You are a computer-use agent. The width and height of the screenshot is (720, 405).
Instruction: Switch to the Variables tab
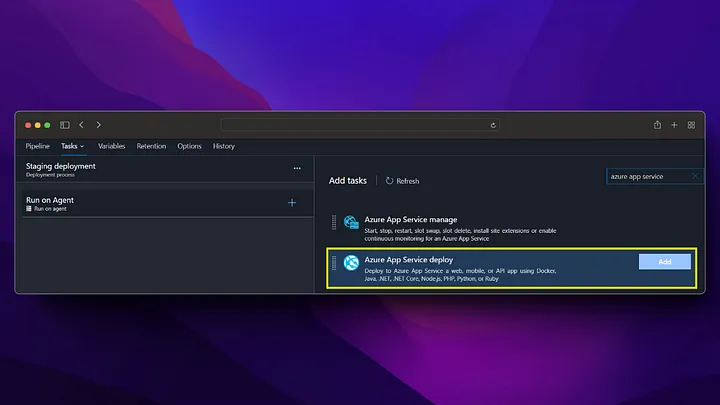[x=111, y=146]
